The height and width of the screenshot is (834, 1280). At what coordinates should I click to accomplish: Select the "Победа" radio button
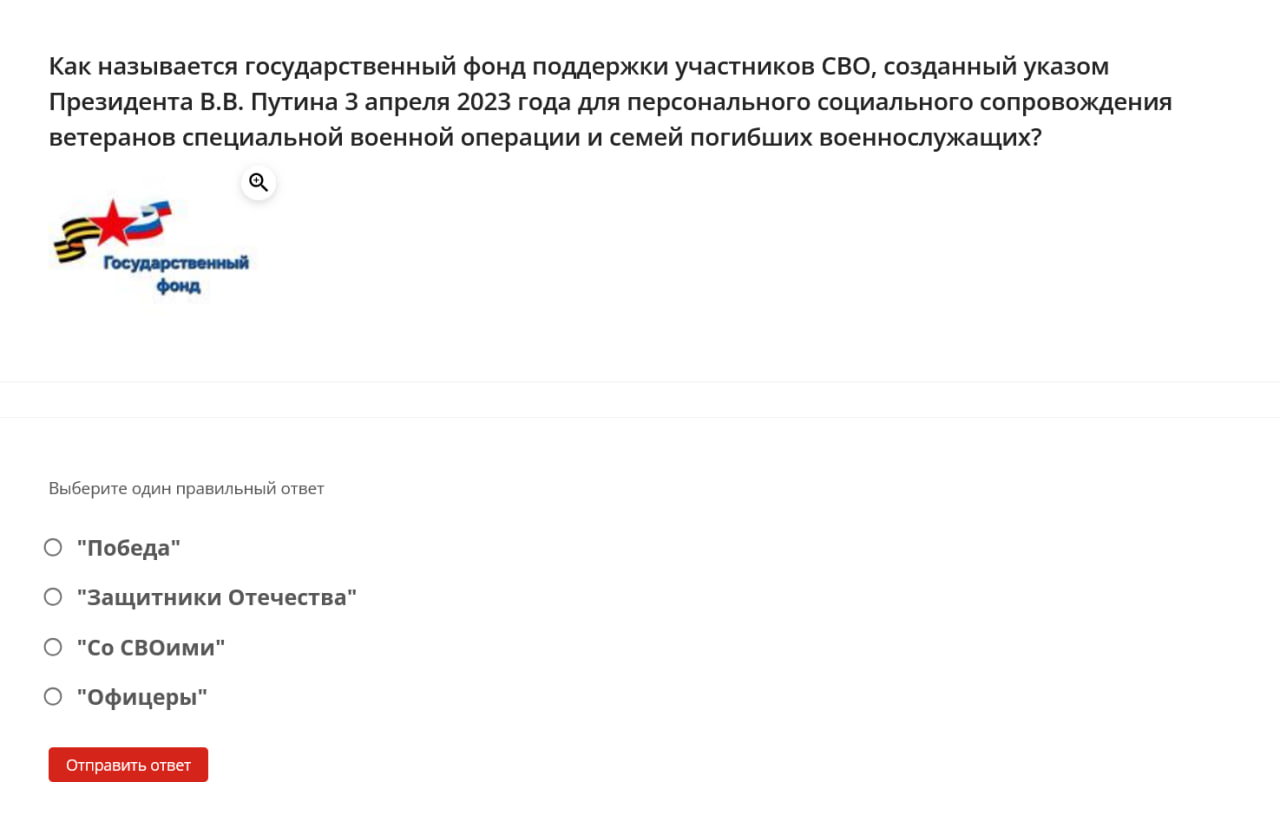tap(53, 547)
